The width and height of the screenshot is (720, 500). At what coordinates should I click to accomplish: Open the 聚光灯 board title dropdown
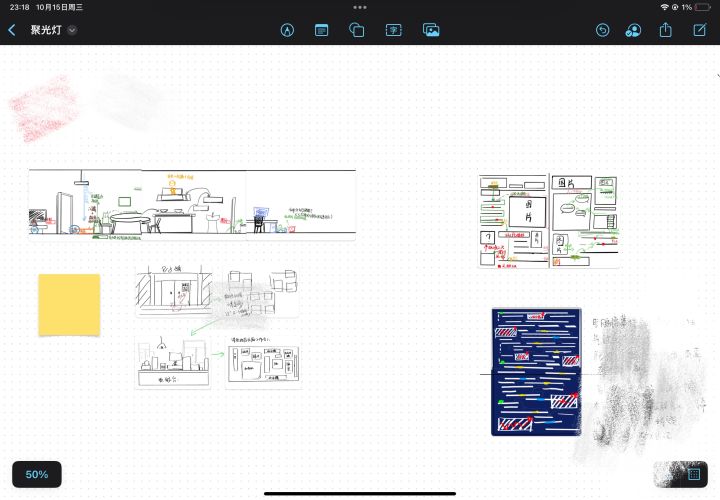coord(72,30)
